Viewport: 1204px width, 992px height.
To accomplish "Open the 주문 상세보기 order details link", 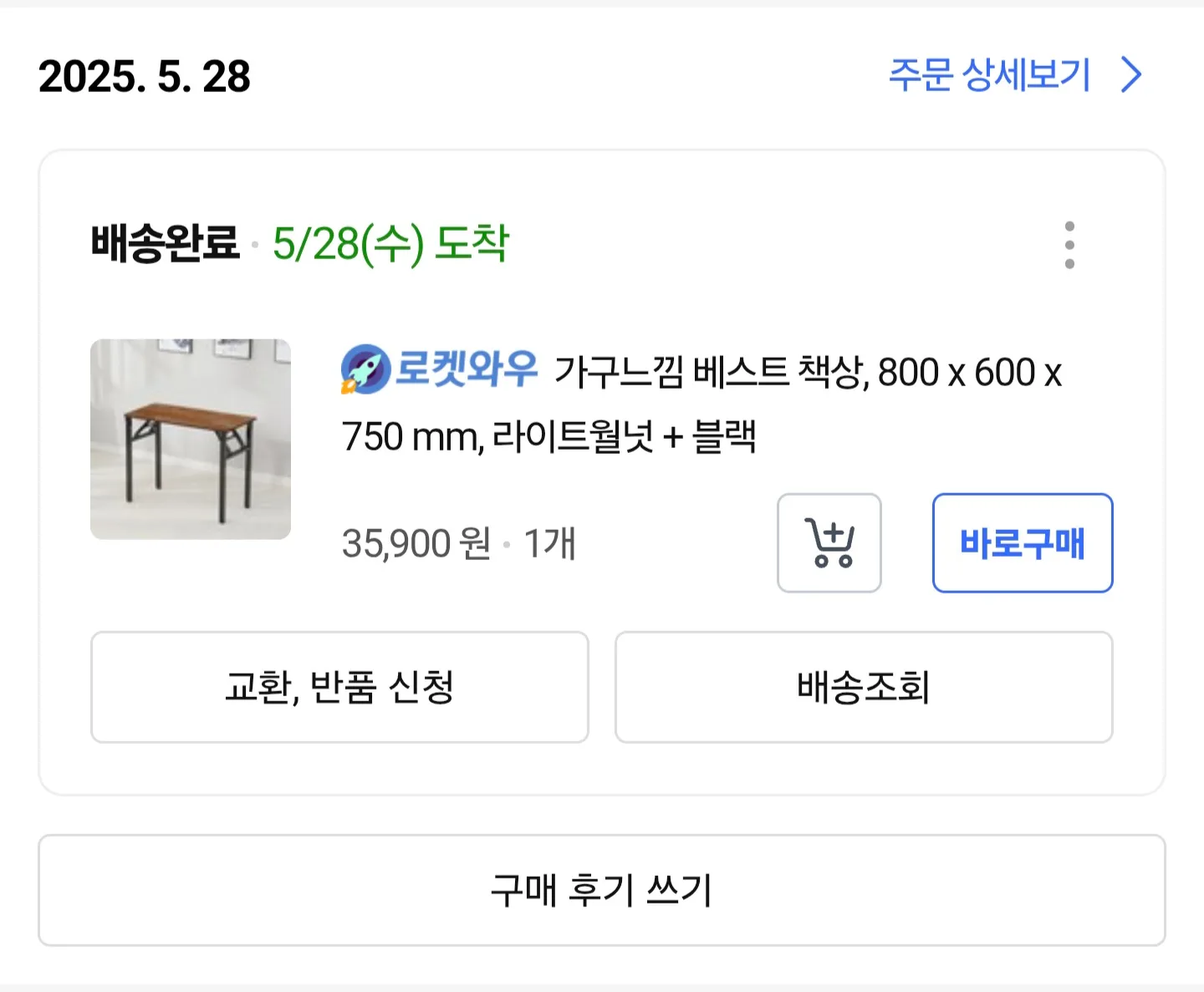I will pos(989,75).
